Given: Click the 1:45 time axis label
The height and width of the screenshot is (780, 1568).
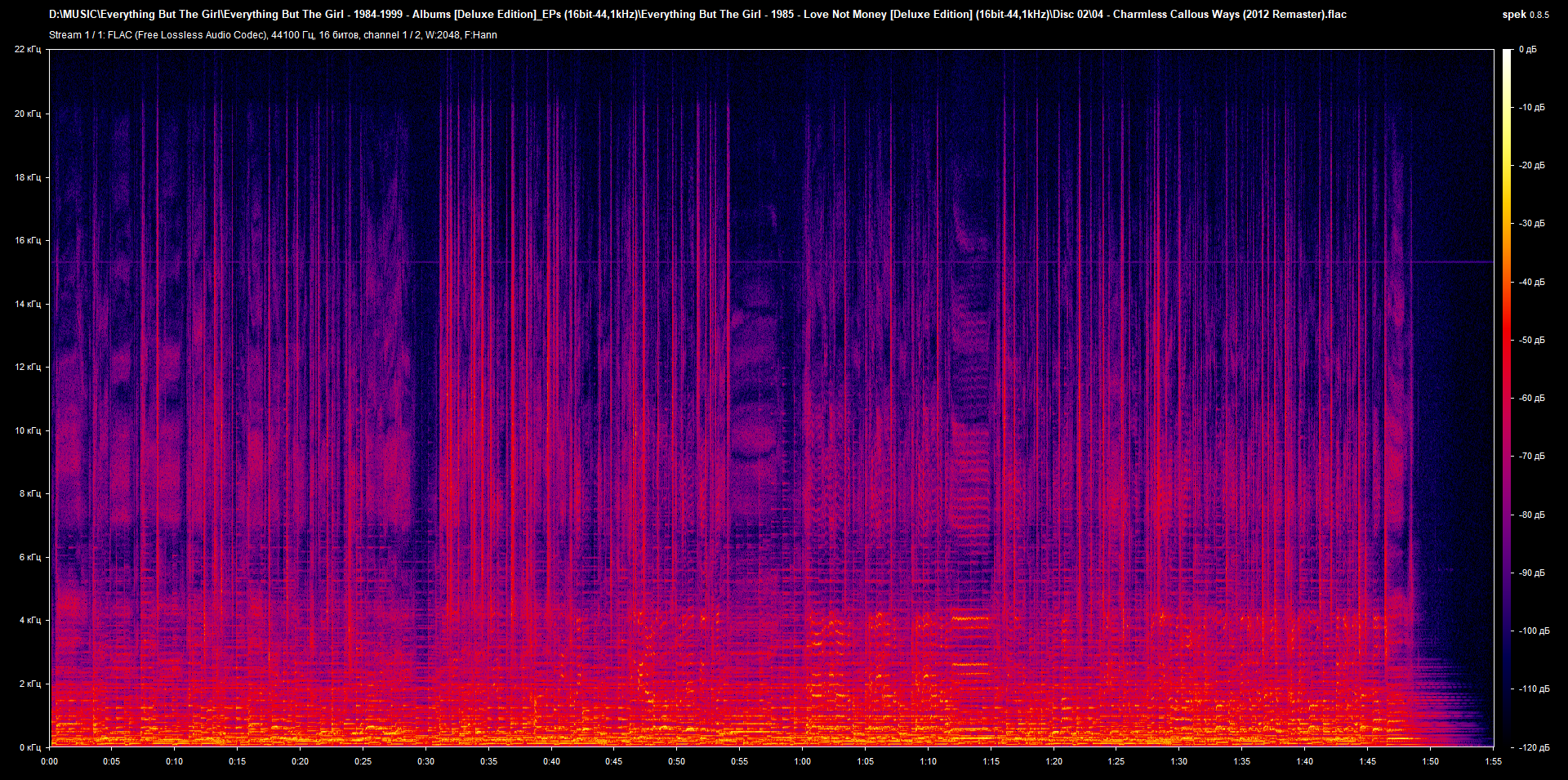Looking at the screenshot, I should [1368, 761].
